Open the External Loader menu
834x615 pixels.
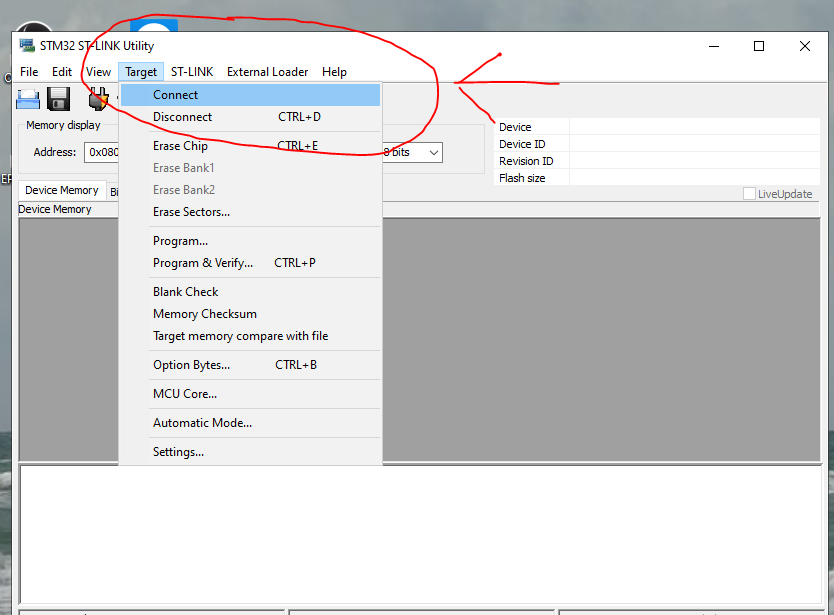[x=267, y=72]
